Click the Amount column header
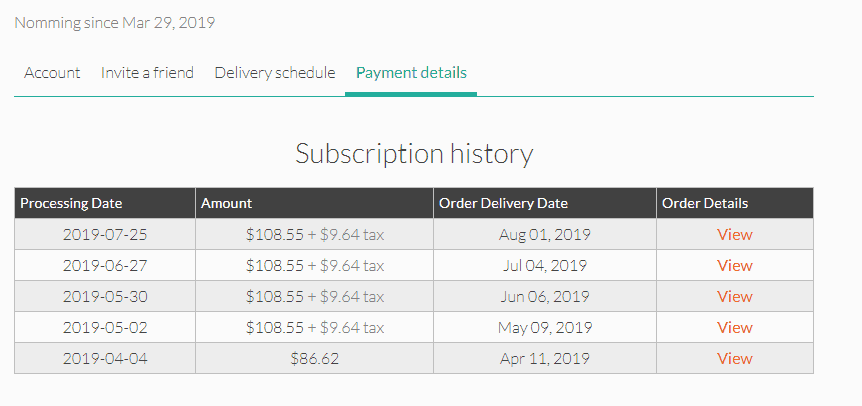The height and width of the screenshot is (406, 862). [314, 203]
